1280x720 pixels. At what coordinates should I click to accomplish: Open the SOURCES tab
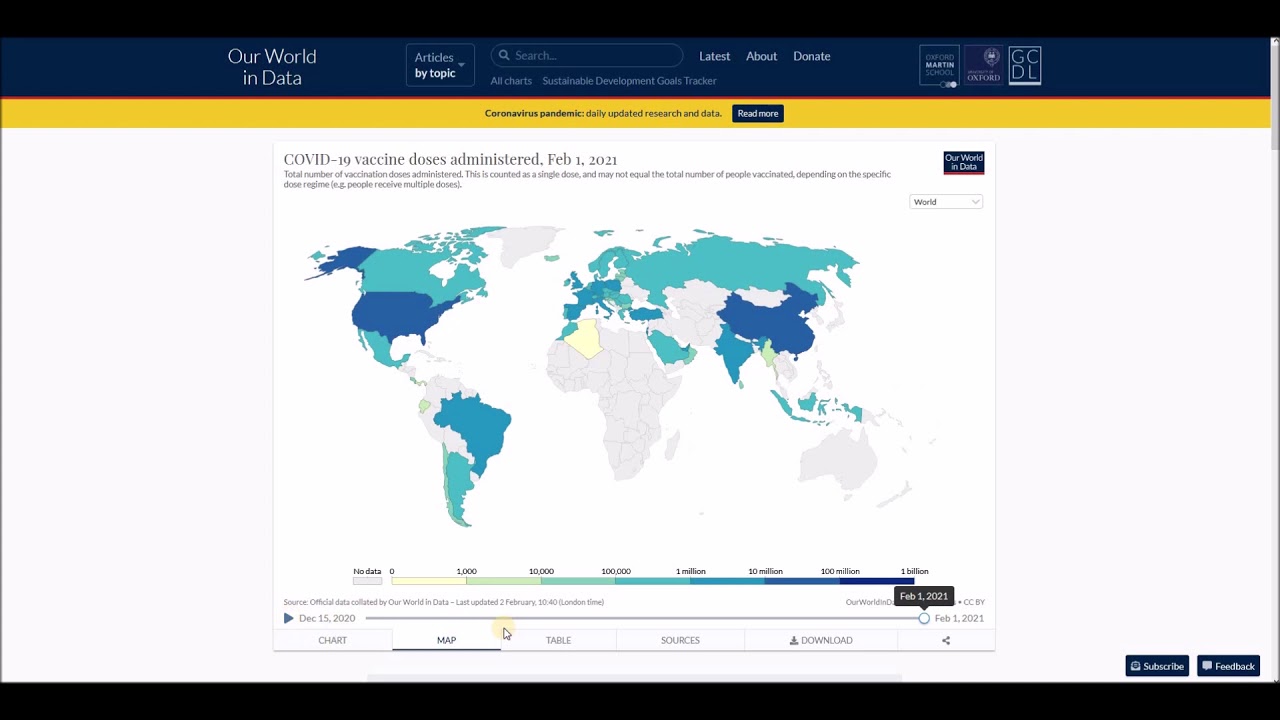tap(680, 640)
